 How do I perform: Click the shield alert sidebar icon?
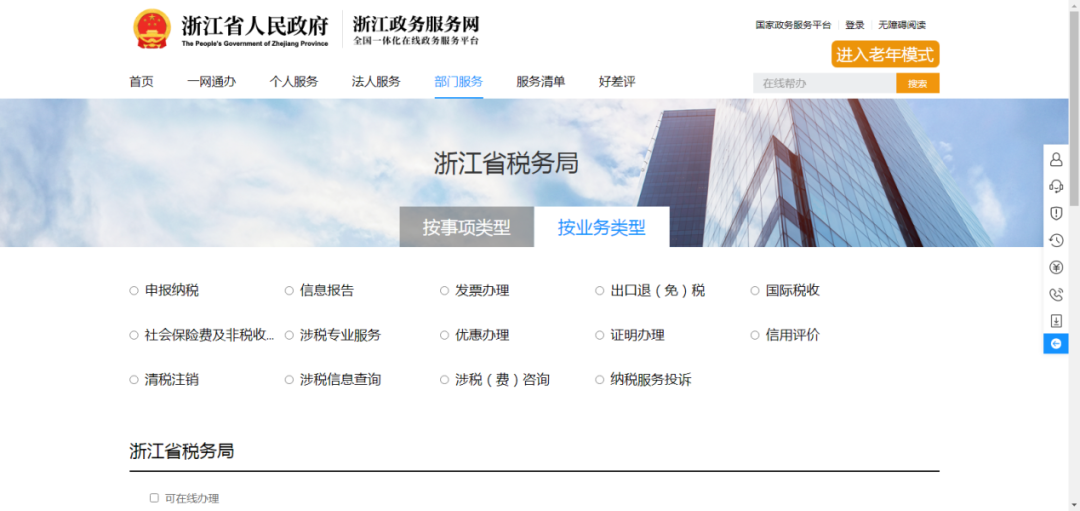point(1056,213)
